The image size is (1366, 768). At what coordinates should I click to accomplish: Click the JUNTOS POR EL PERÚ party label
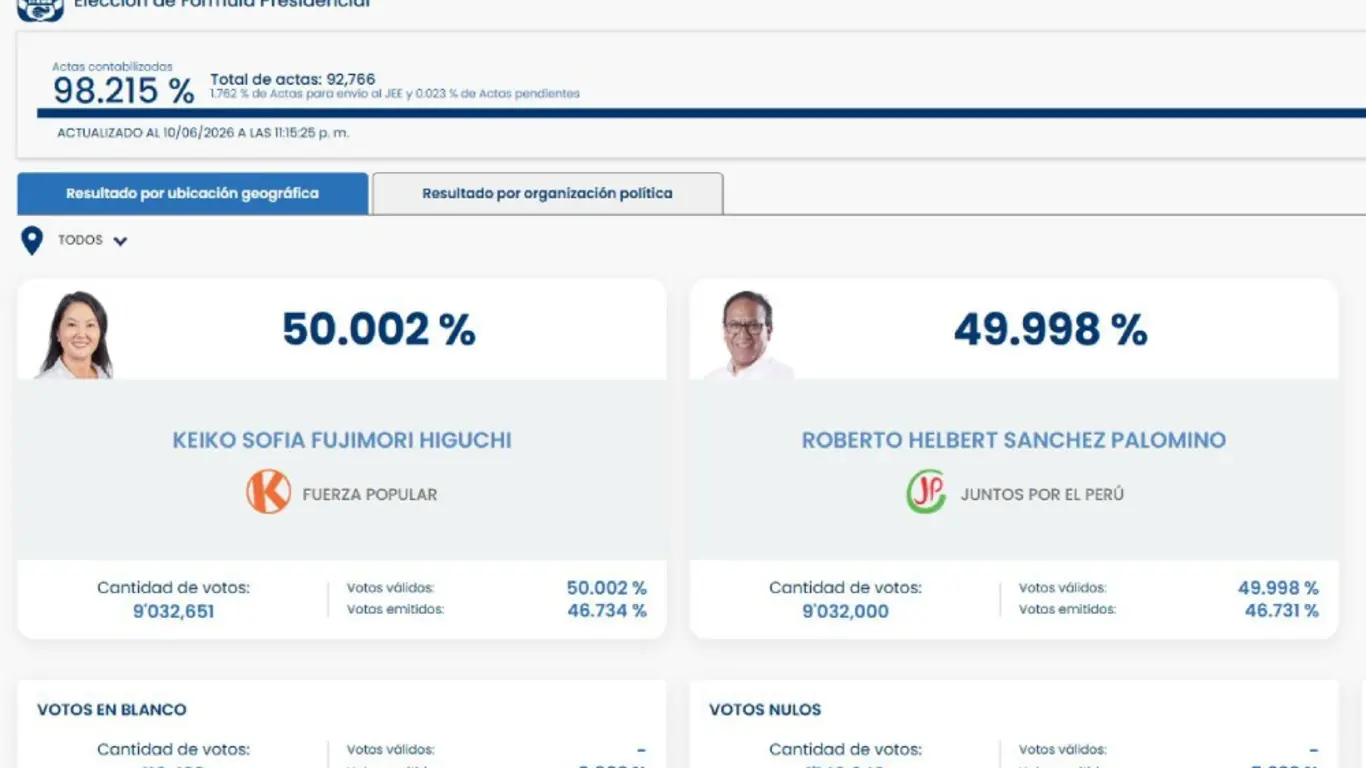[1042, 494]
